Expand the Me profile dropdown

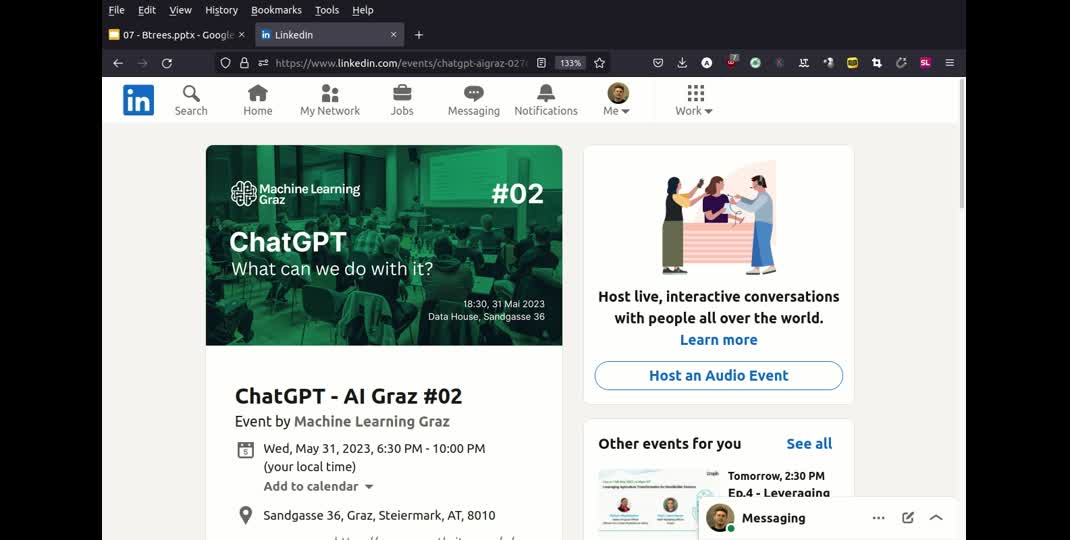coord(617,100)
